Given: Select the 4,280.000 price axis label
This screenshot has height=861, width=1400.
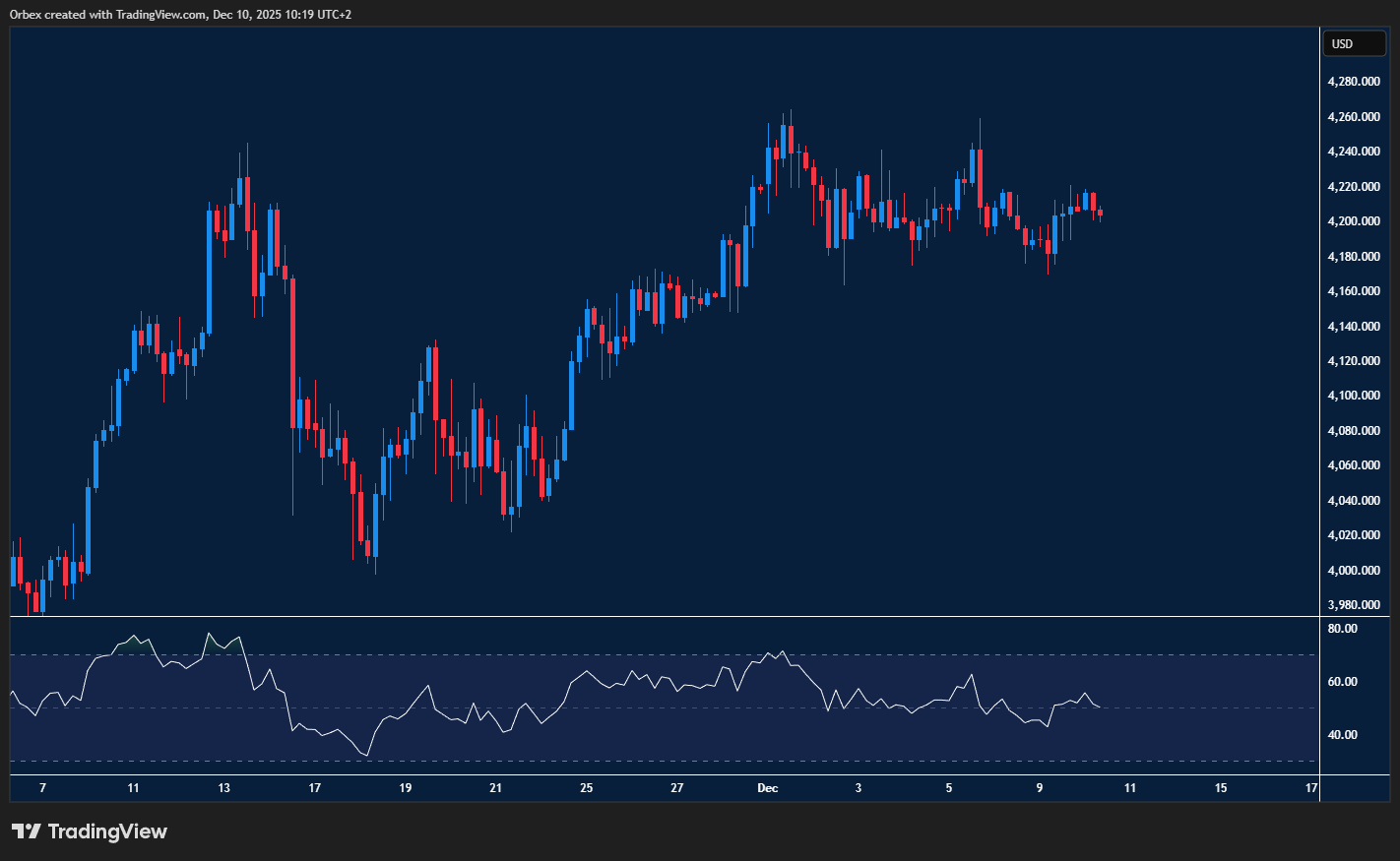Looking at the screenshot, I should (x=1353, y=82).
